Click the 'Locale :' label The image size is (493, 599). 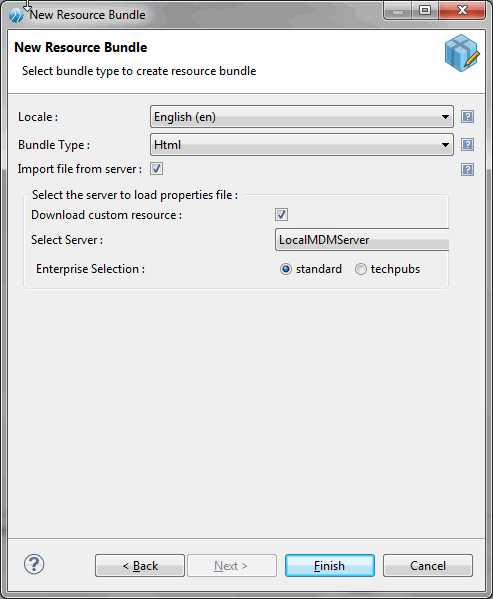pos(38,117)
